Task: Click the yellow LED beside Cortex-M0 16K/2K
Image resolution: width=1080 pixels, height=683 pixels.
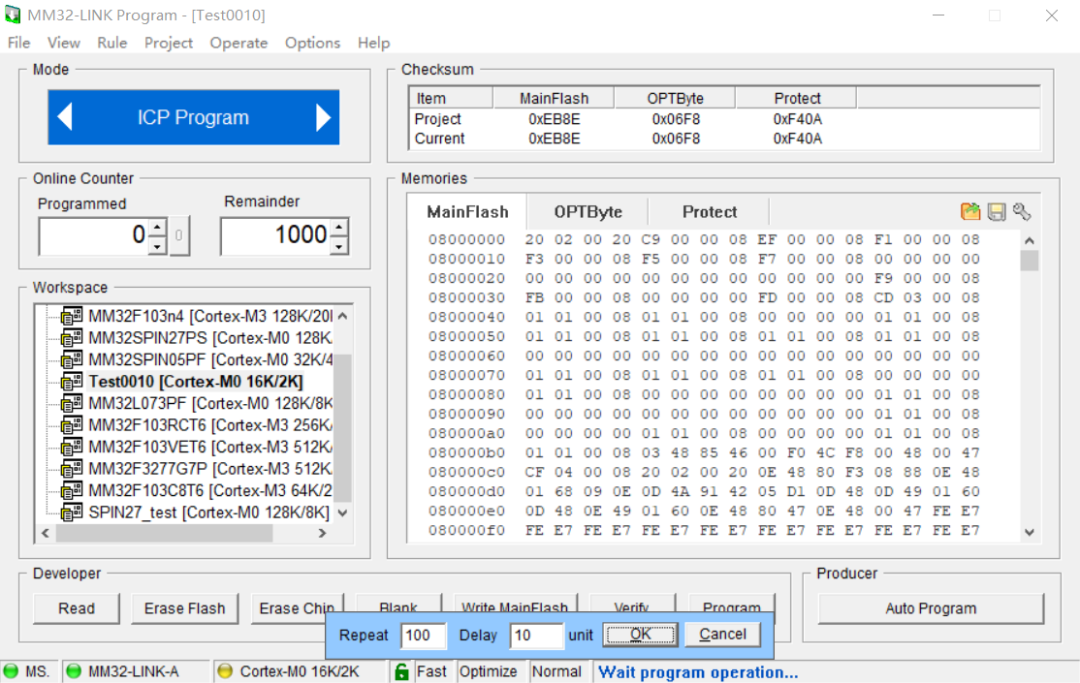Action: 225,671
